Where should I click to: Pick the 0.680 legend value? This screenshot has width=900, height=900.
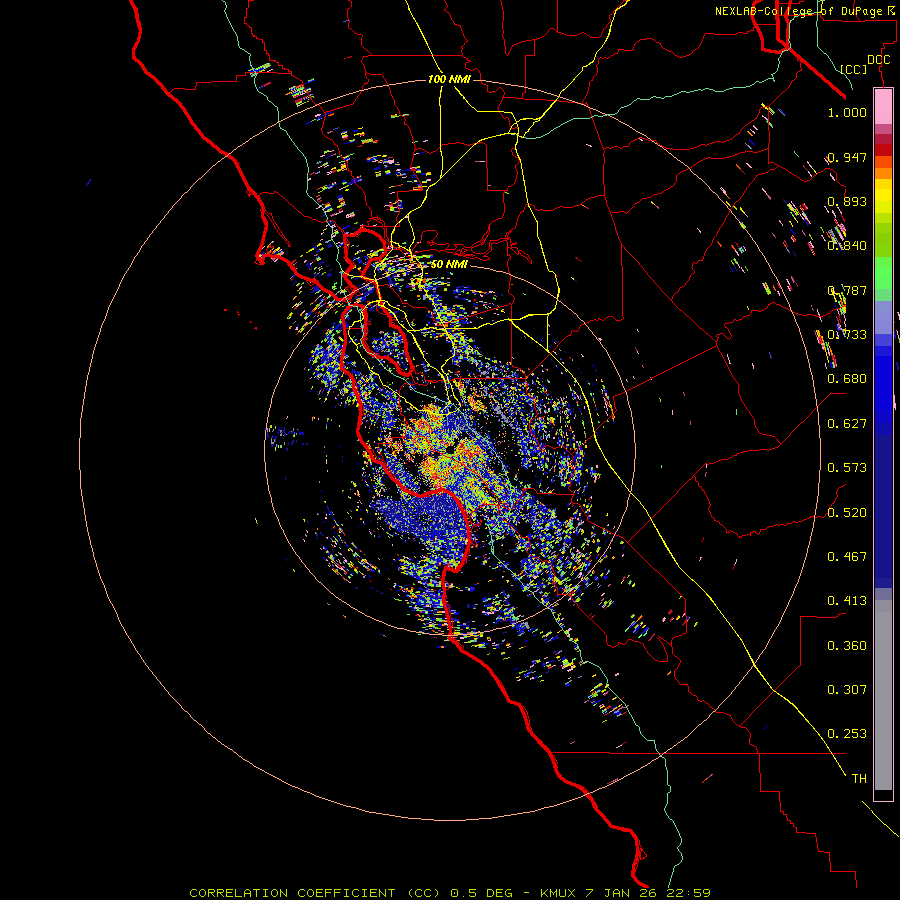point(847,379)
